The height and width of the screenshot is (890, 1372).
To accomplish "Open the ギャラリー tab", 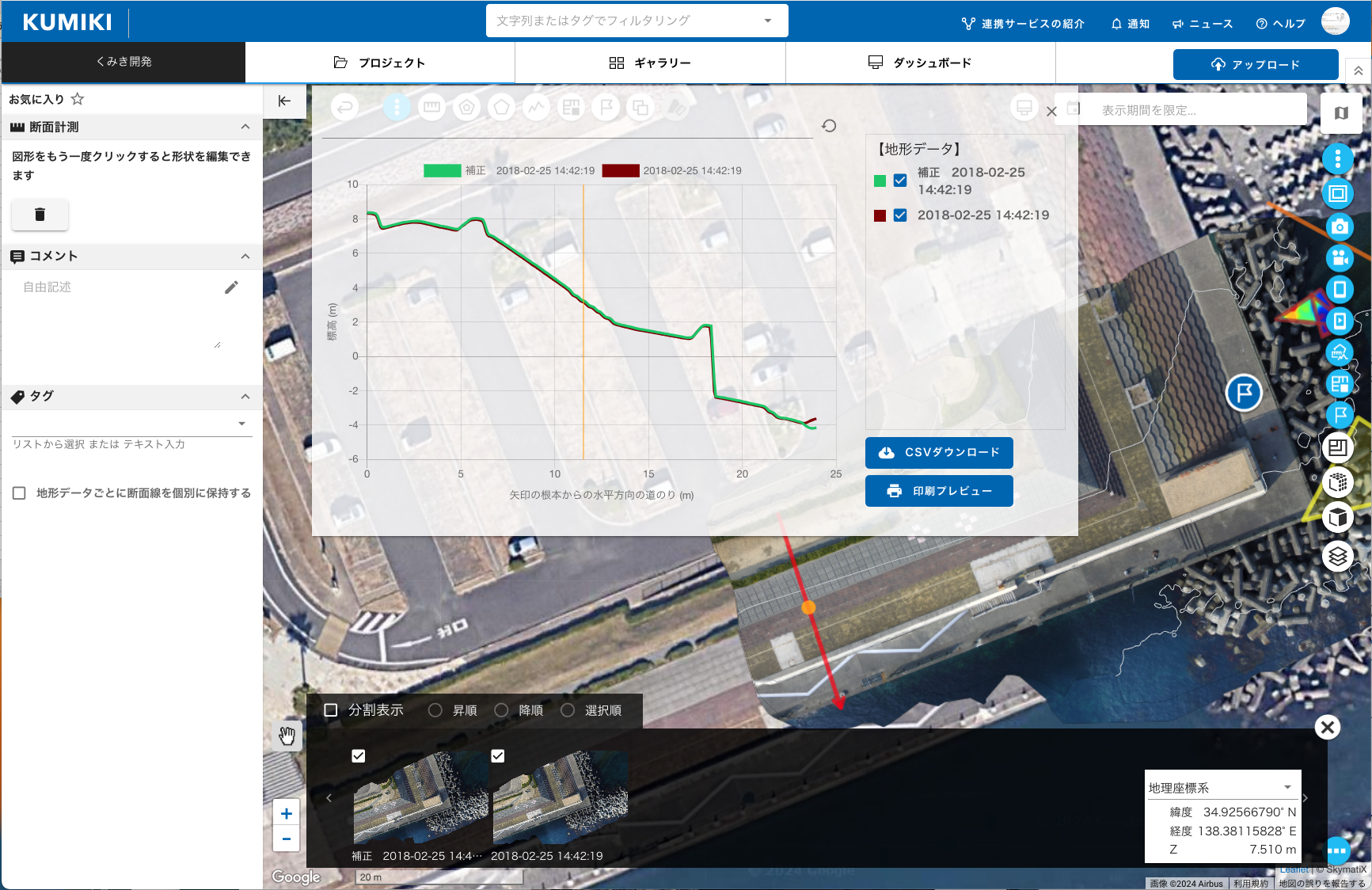I will pyautogui.click(x=650, y=63).
